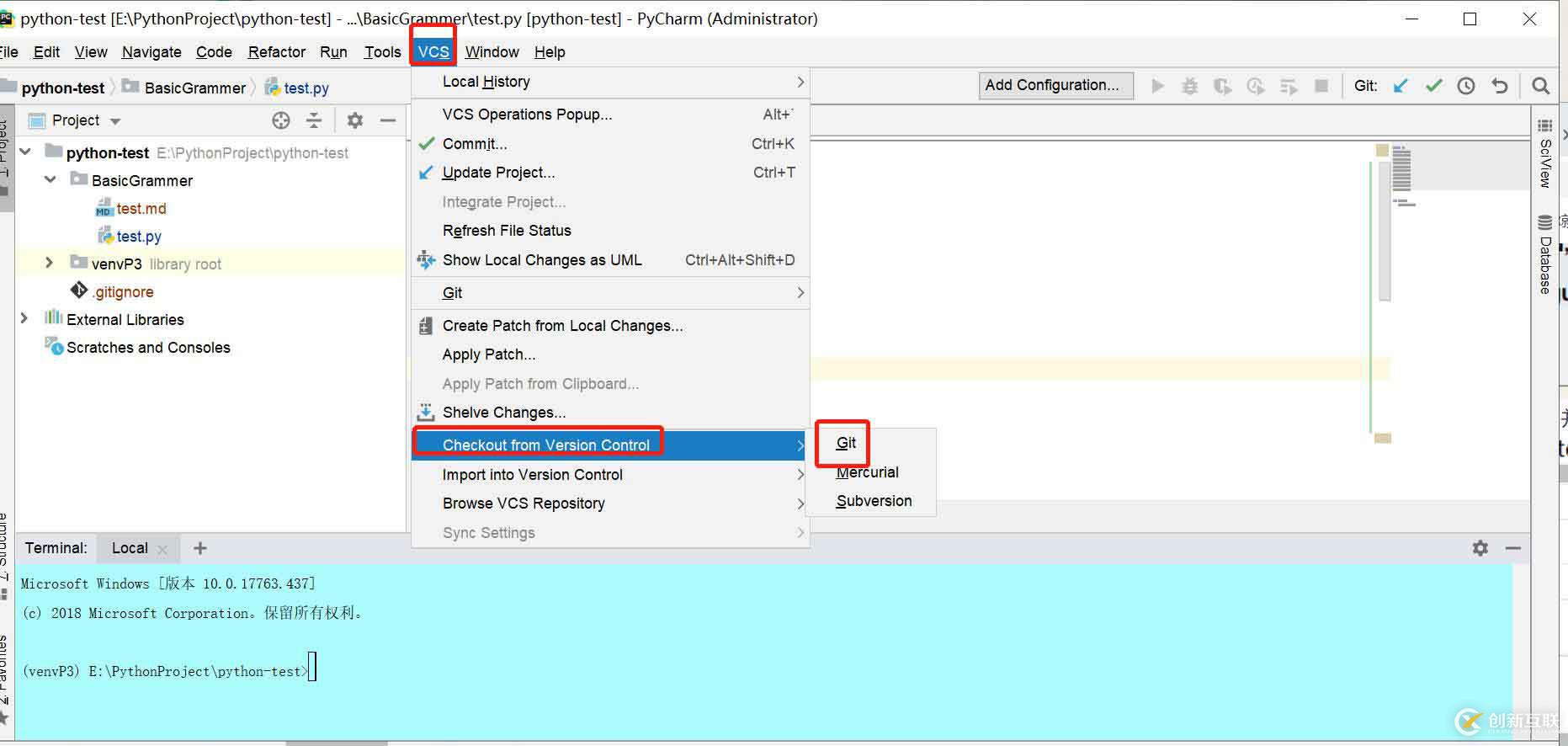Expand Import into Version Control submenu
The image size is (1568, 746).
coord(610,475)
